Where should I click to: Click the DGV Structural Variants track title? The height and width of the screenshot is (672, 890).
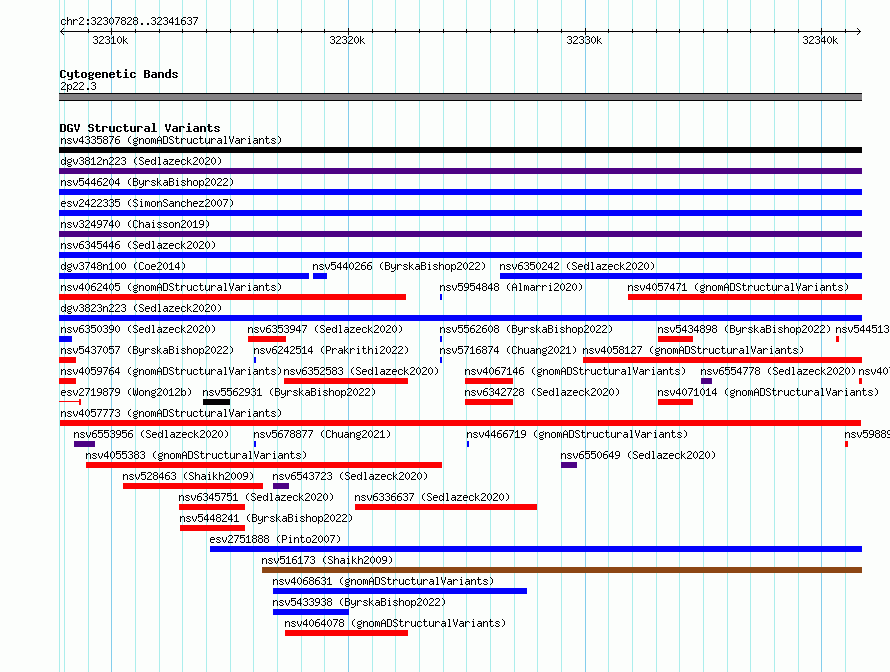pyautogui.click(x=140, y=128)
